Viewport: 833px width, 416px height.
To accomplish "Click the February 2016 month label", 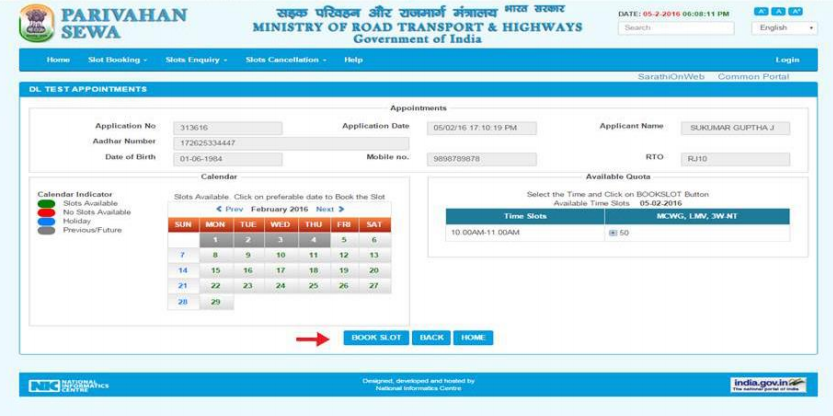I will 279,209.
